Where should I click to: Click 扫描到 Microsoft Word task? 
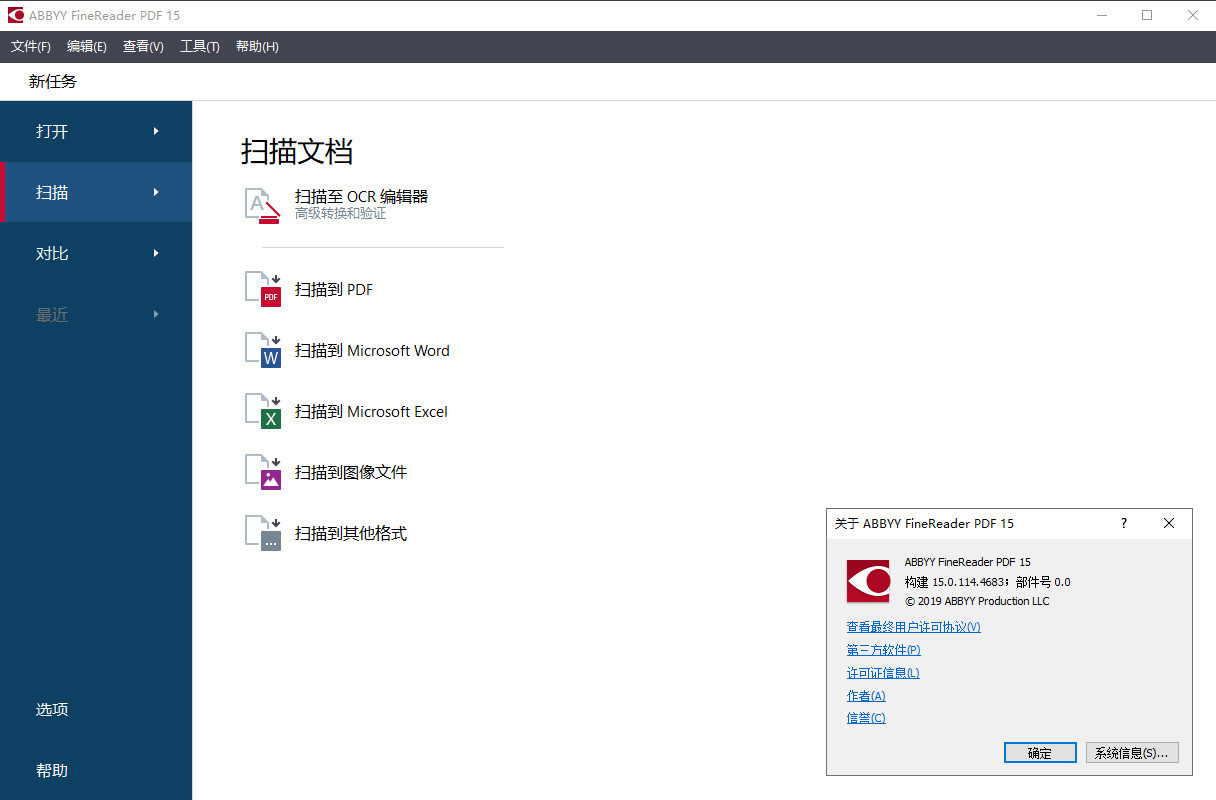pos(372,350)
